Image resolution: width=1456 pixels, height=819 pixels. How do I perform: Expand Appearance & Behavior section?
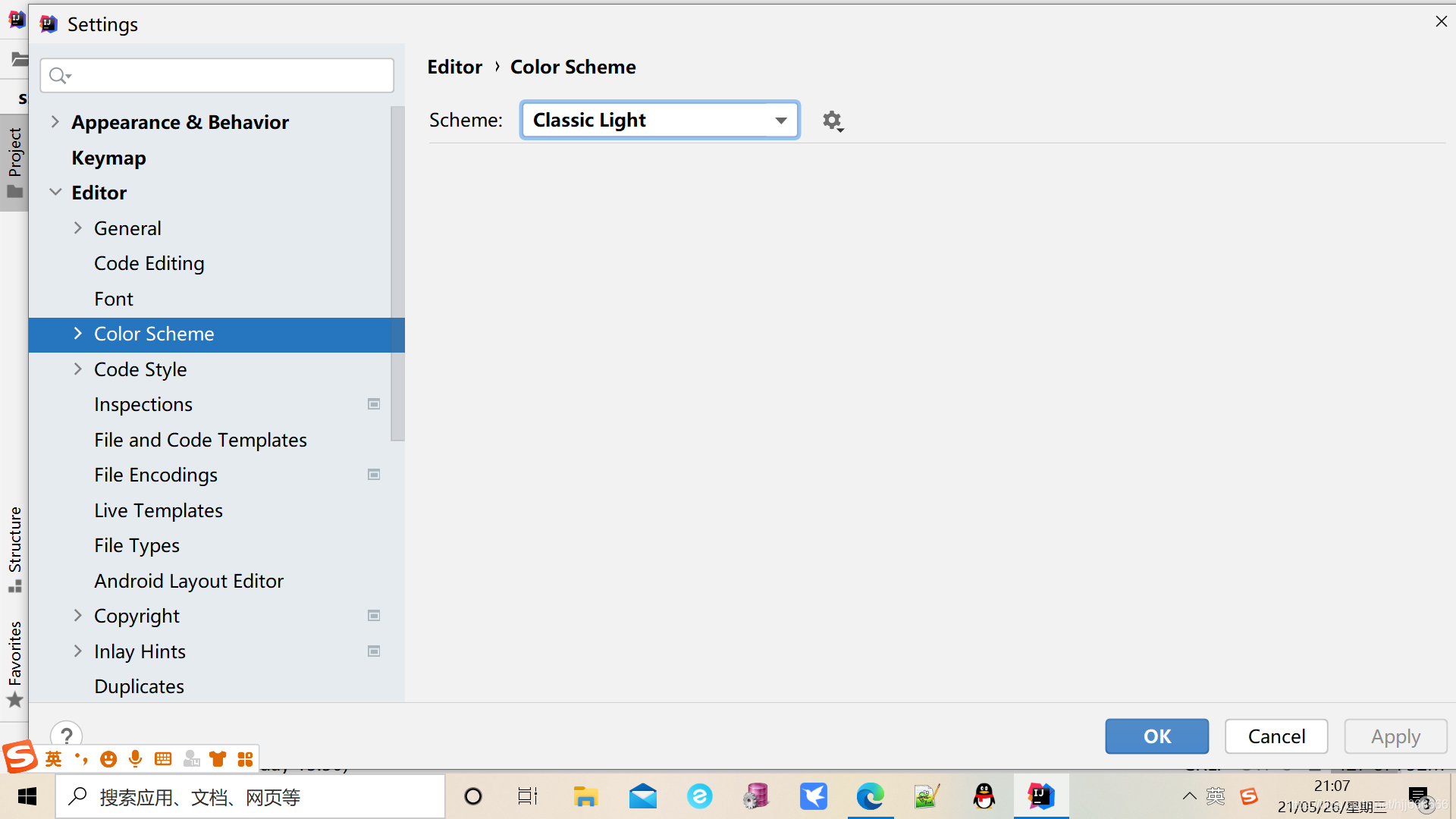point(55,122)
